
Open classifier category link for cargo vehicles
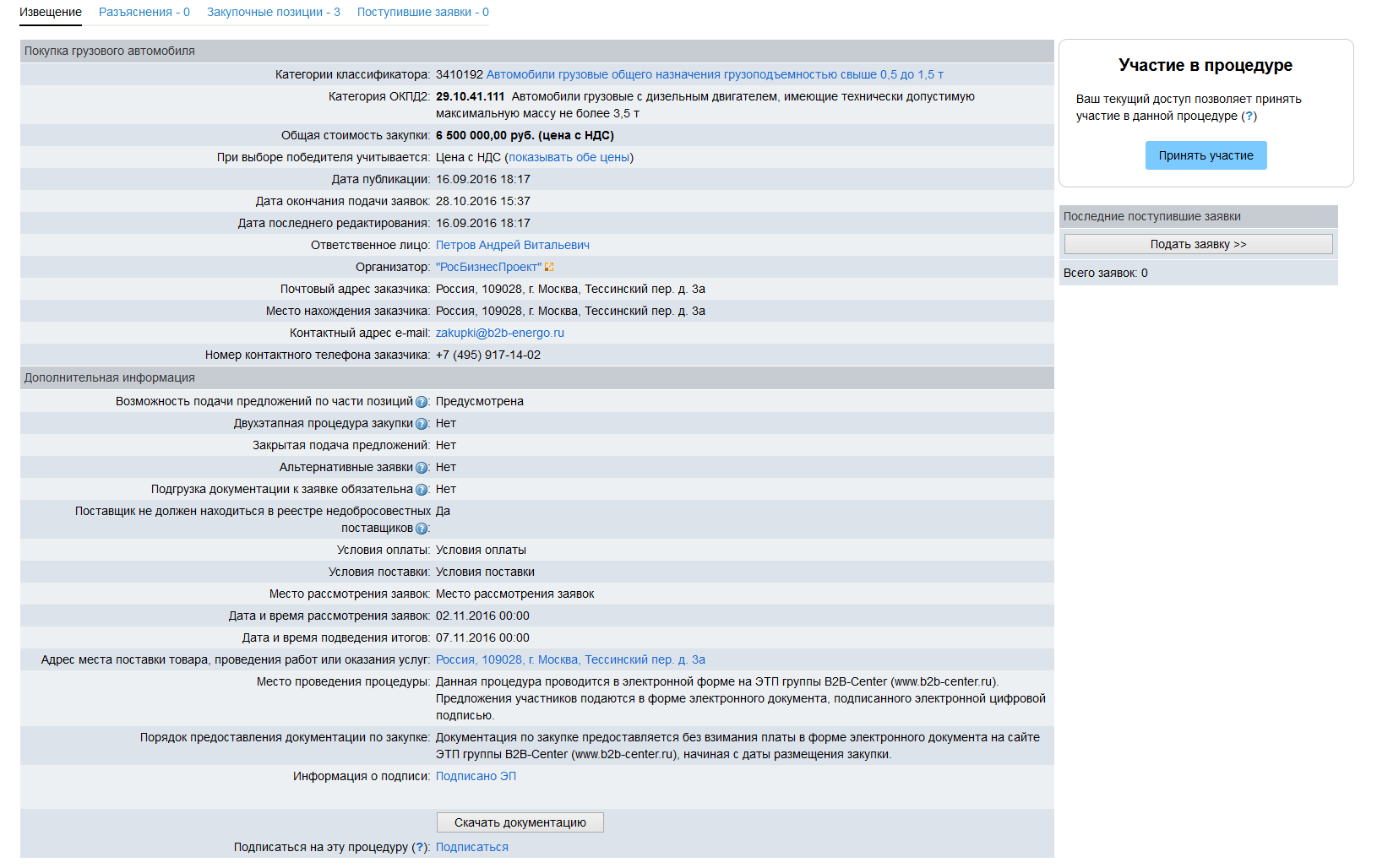(x=714, y=75)
